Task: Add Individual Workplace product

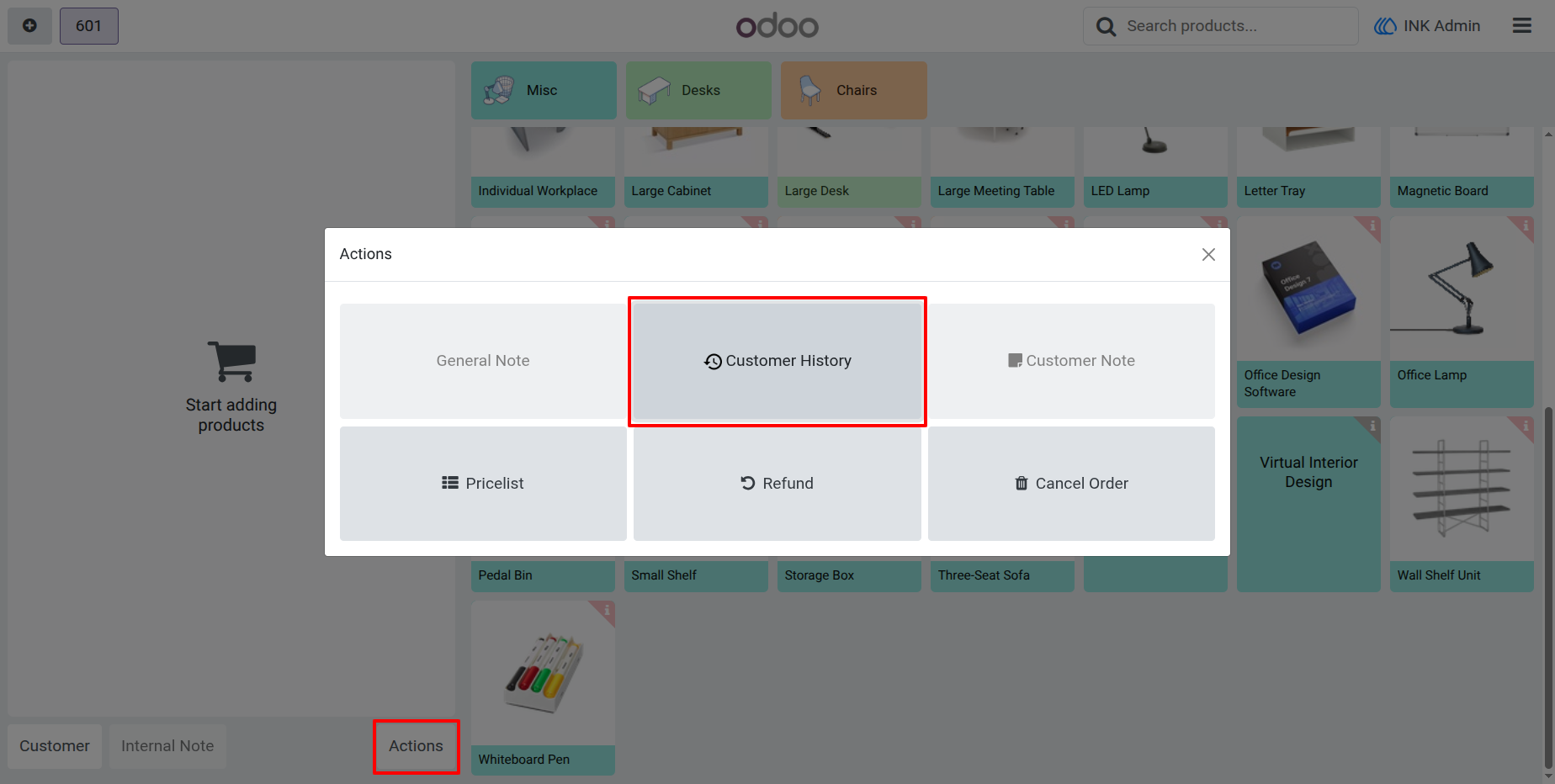Action: (543, 167)
